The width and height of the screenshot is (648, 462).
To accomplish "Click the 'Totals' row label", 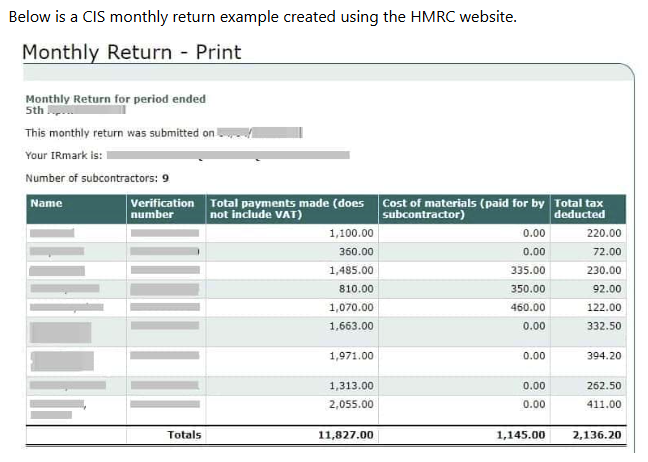I will pyautogui.click(x=183, y=435).
